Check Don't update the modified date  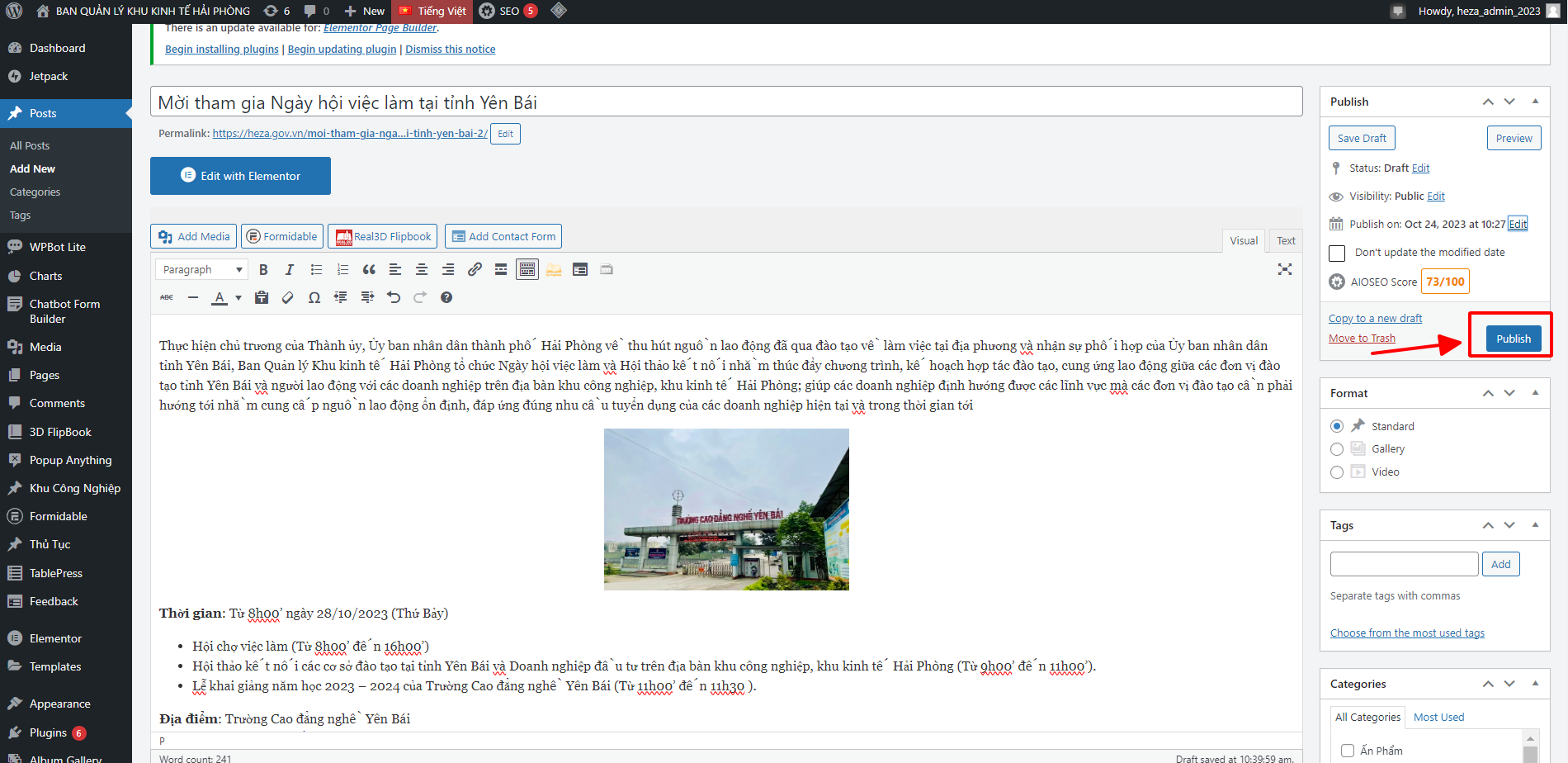[1338, 253]
